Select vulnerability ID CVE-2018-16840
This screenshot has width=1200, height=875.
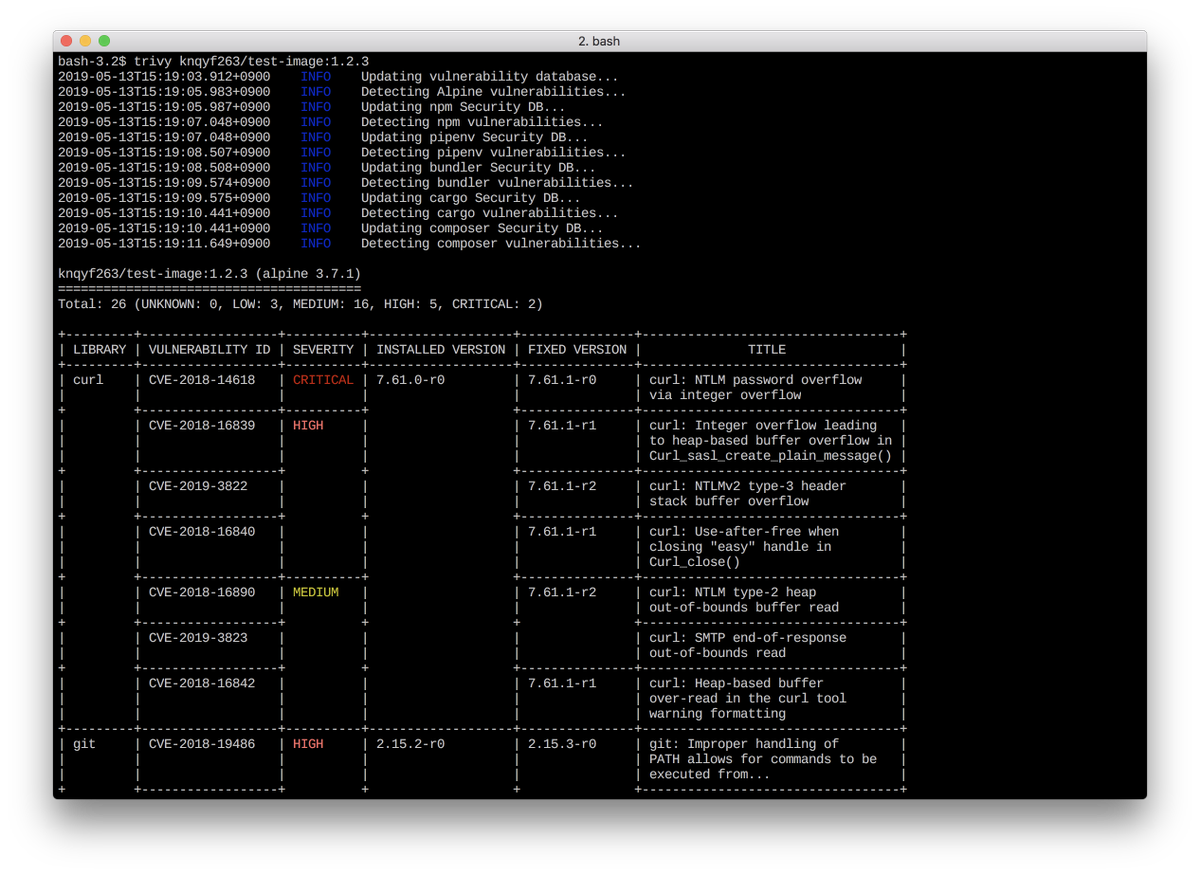click(202, 532)
